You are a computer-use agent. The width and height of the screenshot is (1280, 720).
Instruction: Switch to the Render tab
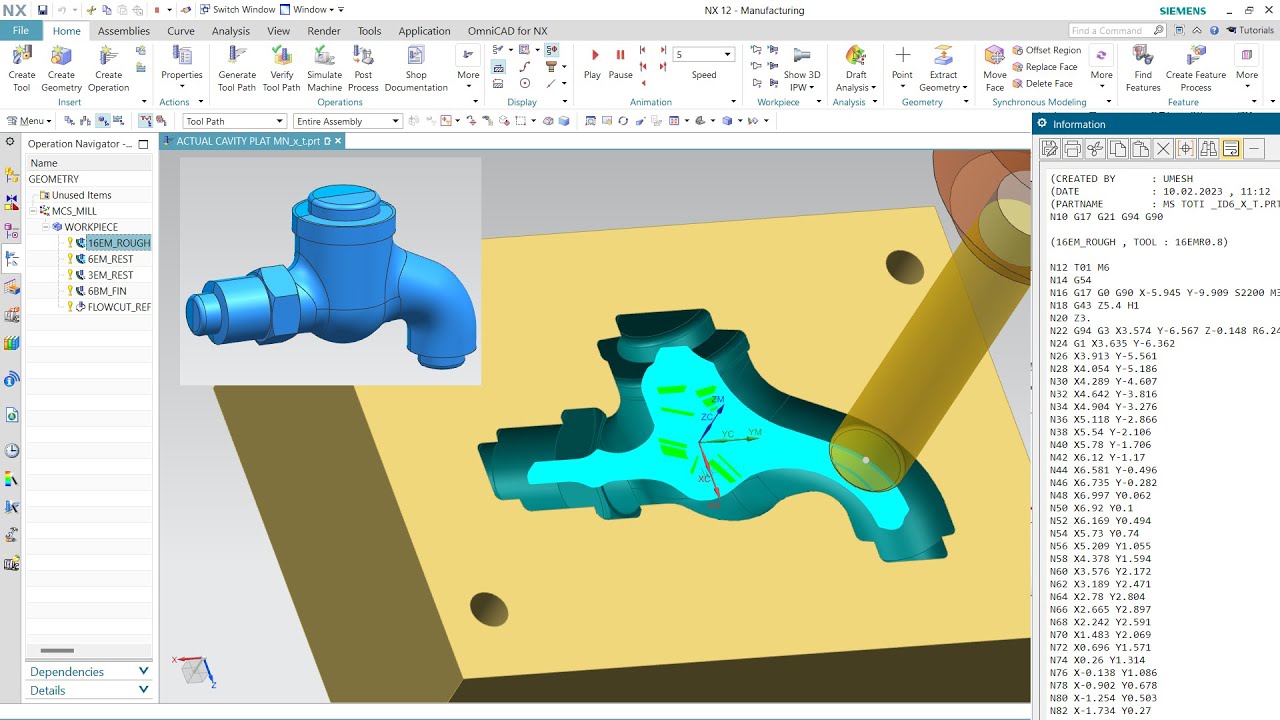pos(324,31)
